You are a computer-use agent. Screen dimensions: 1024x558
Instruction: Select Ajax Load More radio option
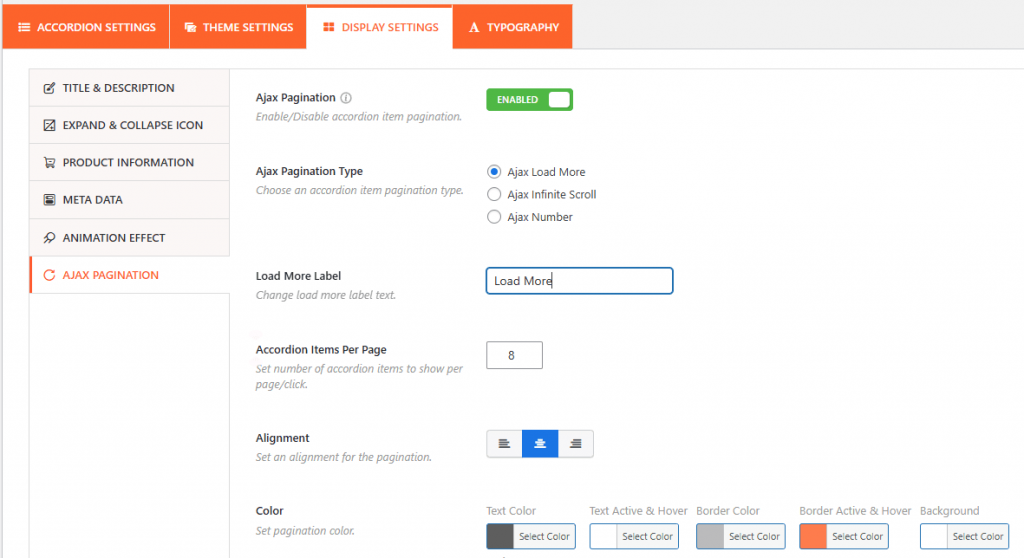(494, 172)
